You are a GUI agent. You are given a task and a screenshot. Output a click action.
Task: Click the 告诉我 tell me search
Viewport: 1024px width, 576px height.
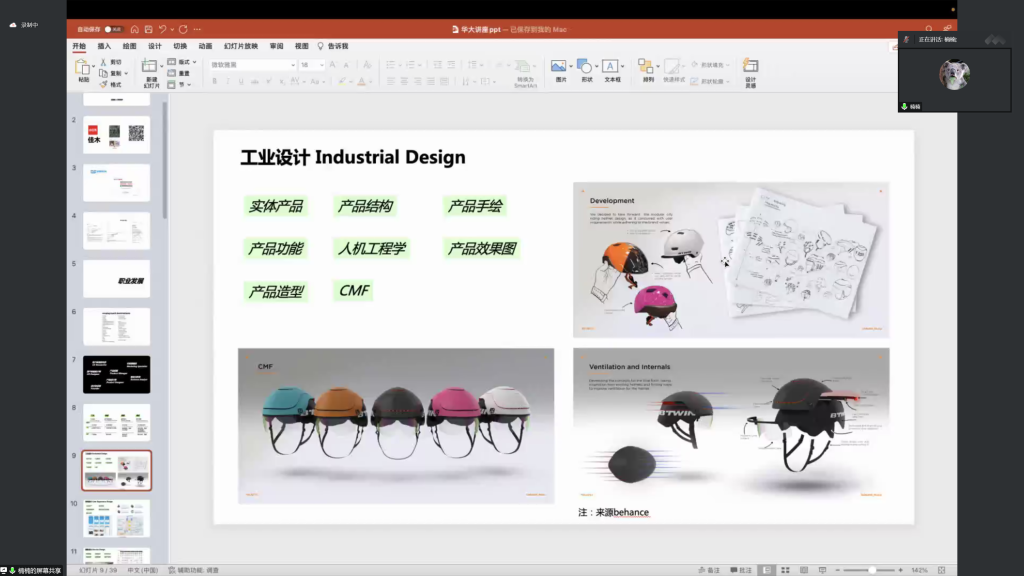(x=333, y=46)
